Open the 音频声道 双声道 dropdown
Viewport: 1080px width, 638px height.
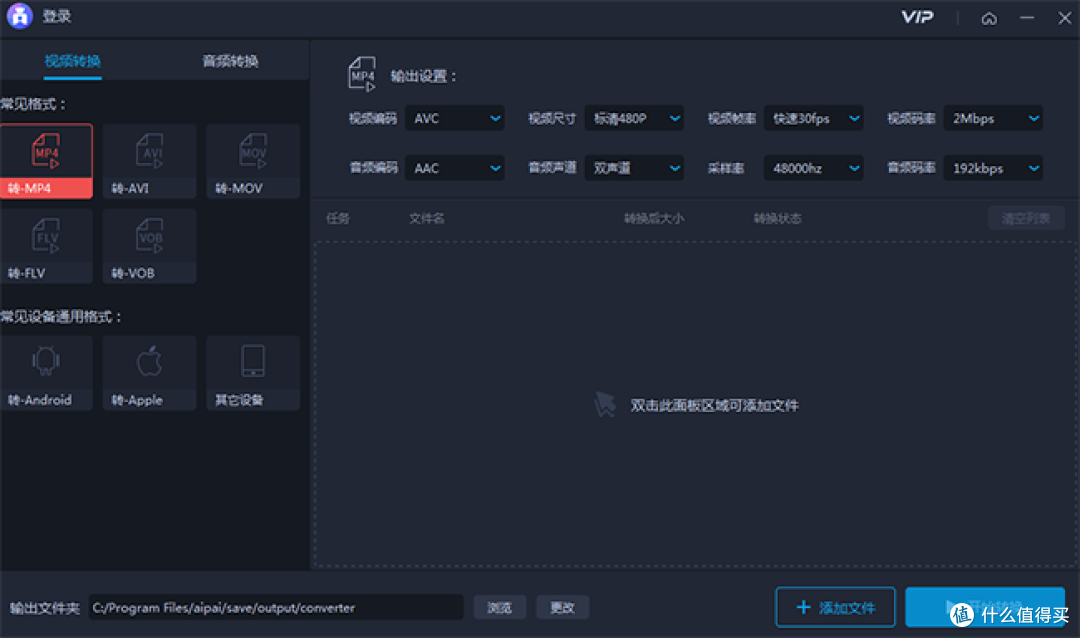pos(634,168)
